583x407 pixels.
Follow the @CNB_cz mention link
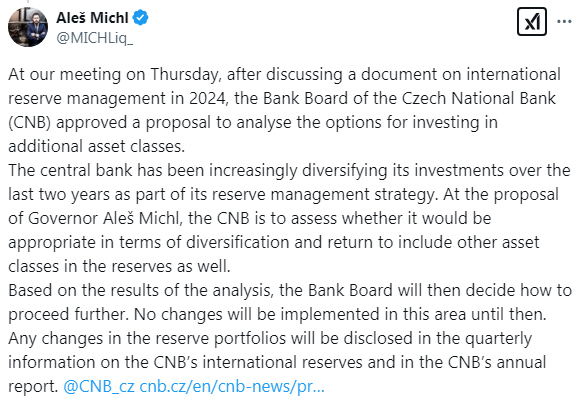pyautogui.click(x=99, y=386)
